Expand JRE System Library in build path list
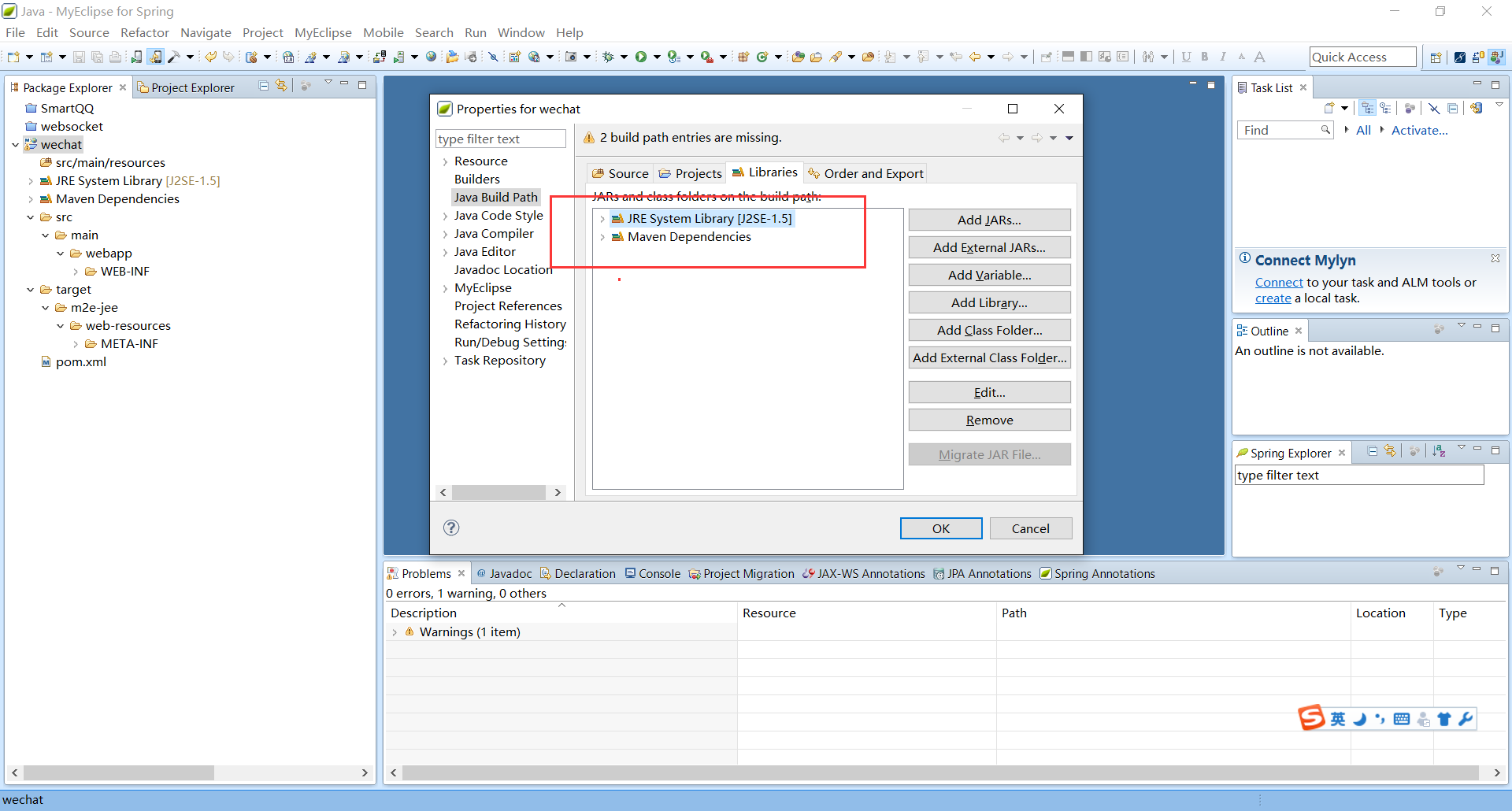The image size is (1512, 811). (x=602, y=219)
